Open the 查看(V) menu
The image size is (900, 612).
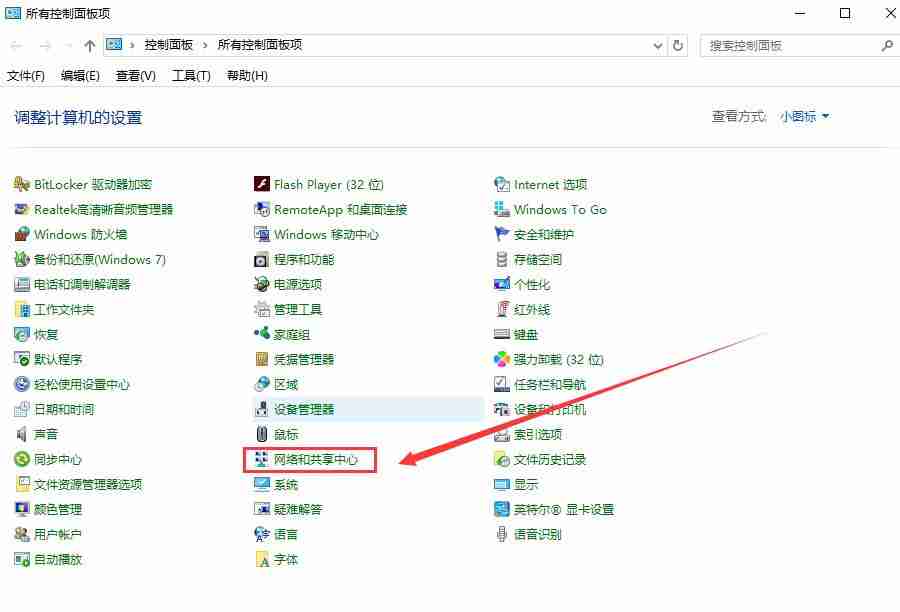point(134,75)
